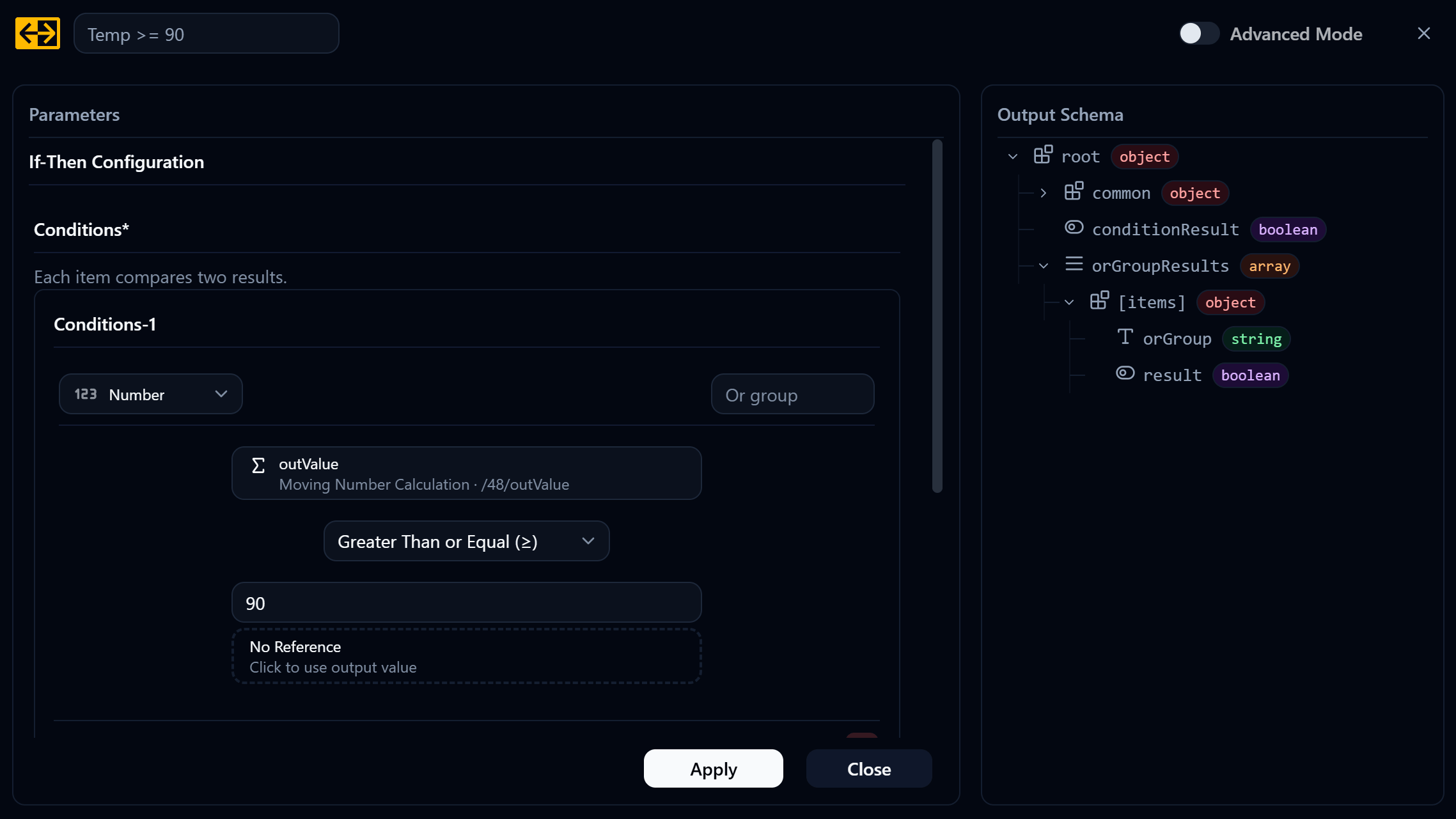
Task: Click the conditionResult boolean eye icon
Action: [1074, 228]
